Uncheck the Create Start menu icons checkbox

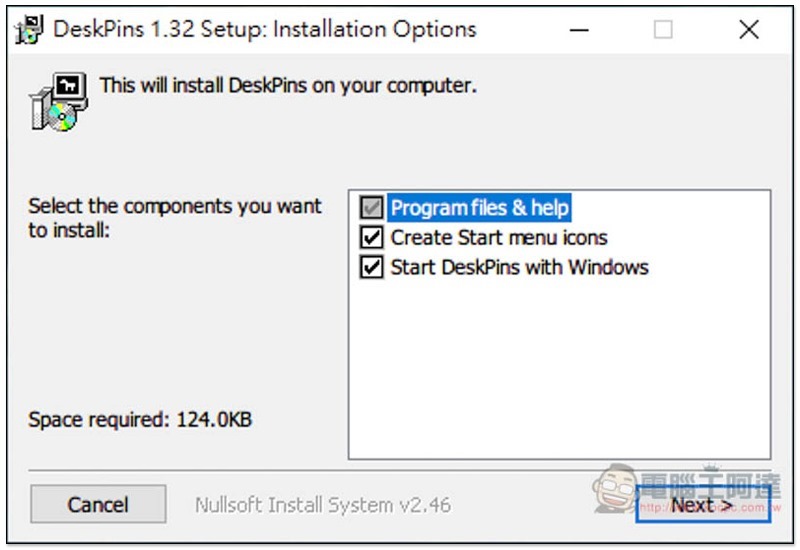(x=371, y=237)
